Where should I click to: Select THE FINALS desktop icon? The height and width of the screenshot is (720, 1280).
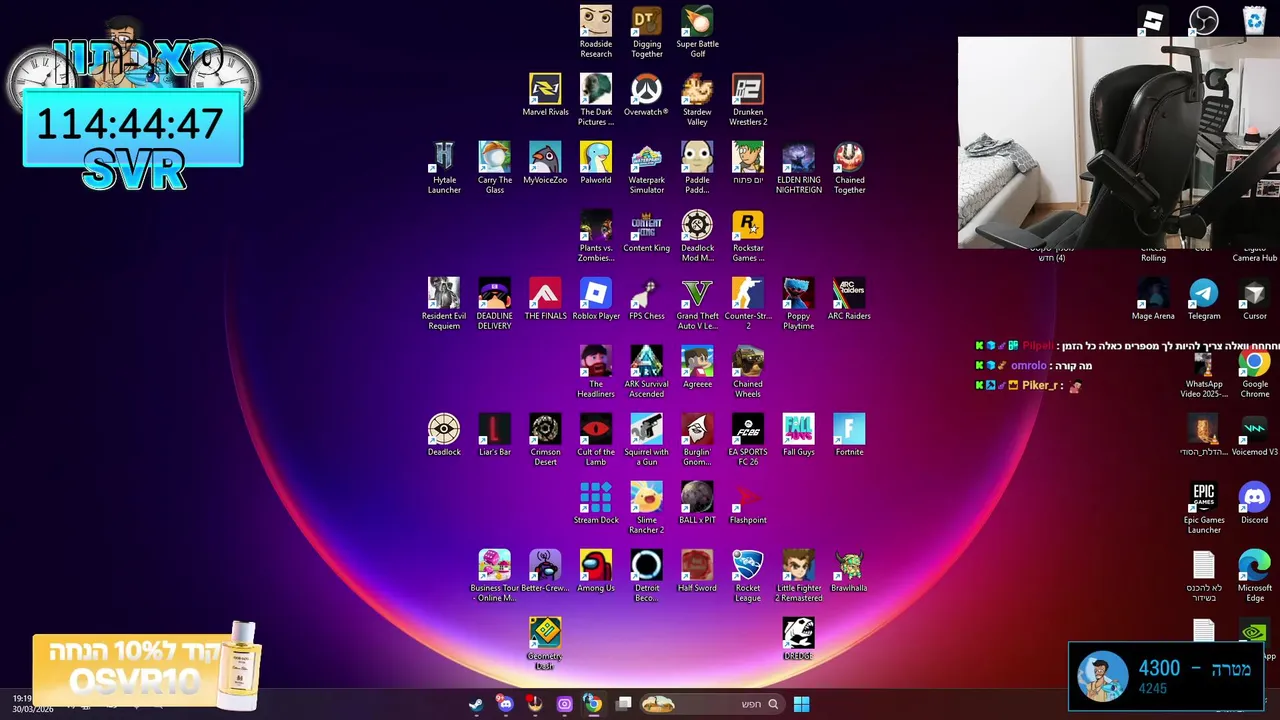[545, 293]
